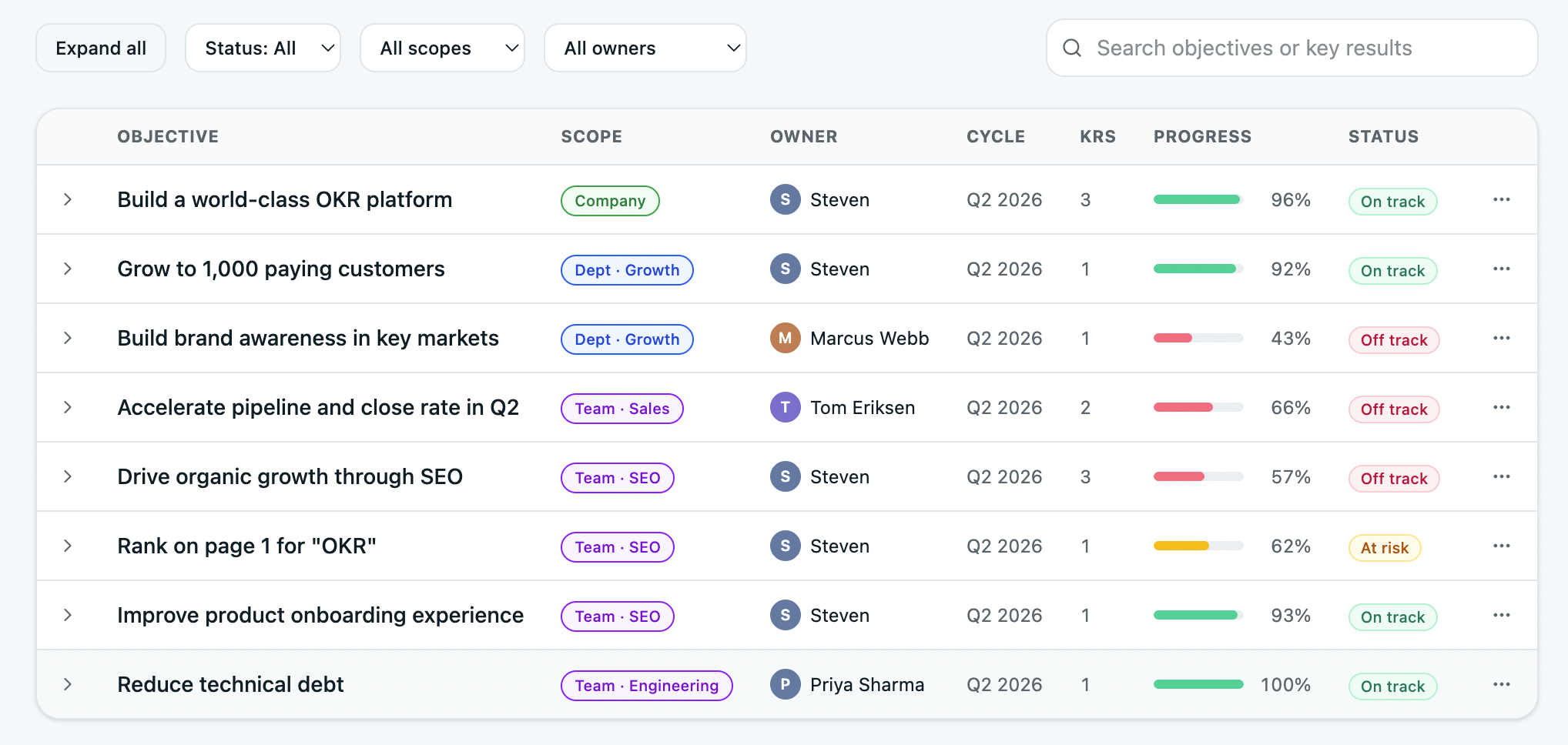Image resolution: width=1568 pixels, height=745 pixels.
Task: Open the All owners dropdown
Action: pos(645,48)
